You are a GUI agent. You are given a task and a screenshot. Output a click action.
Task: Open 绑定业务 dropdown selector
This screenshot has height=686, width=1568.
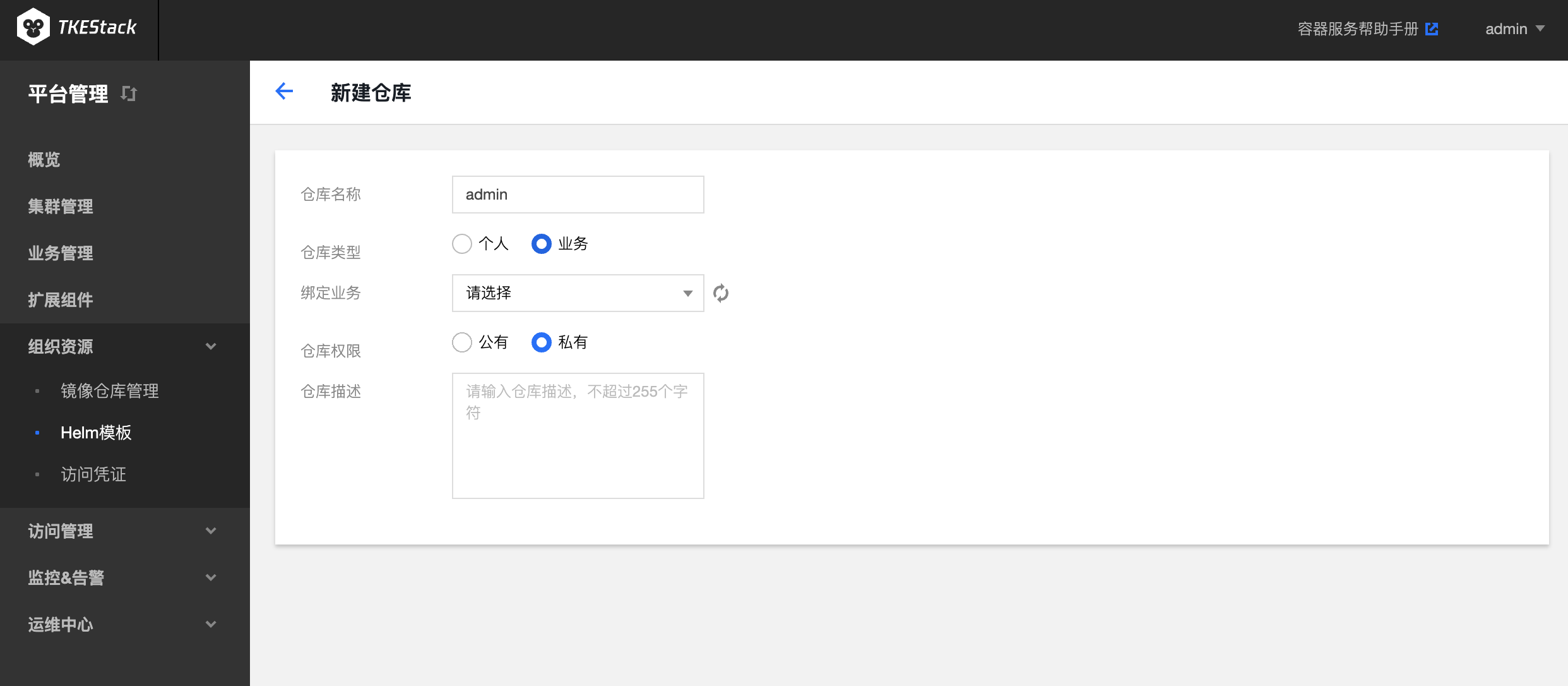[x=577, y=293]
